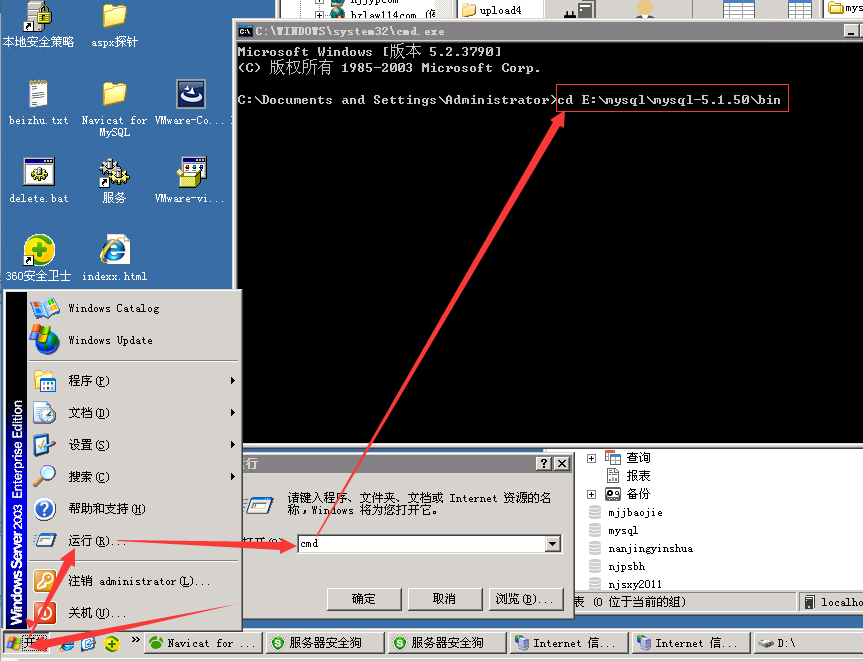Open the Navicat for MySQL desktop folder
This screenshot has width=863, height=661.
(114, 108)
